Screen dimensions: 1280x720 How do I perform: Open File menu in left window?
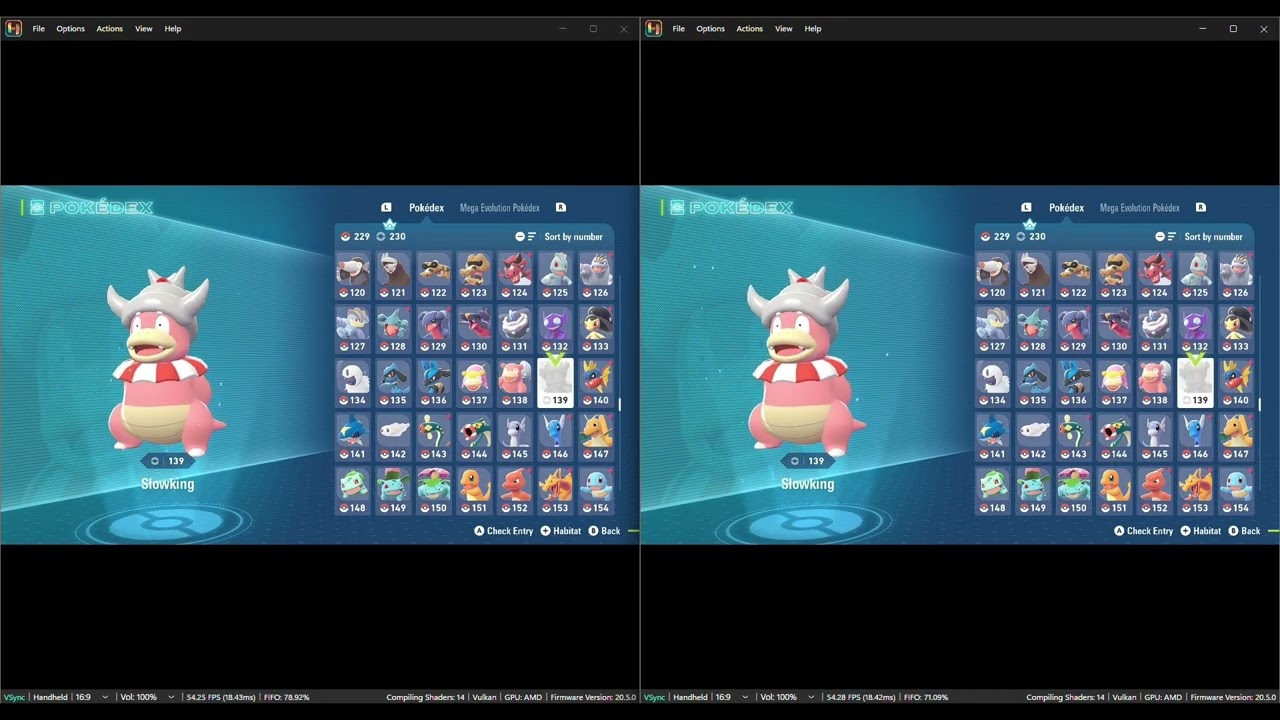pos(38,29)
